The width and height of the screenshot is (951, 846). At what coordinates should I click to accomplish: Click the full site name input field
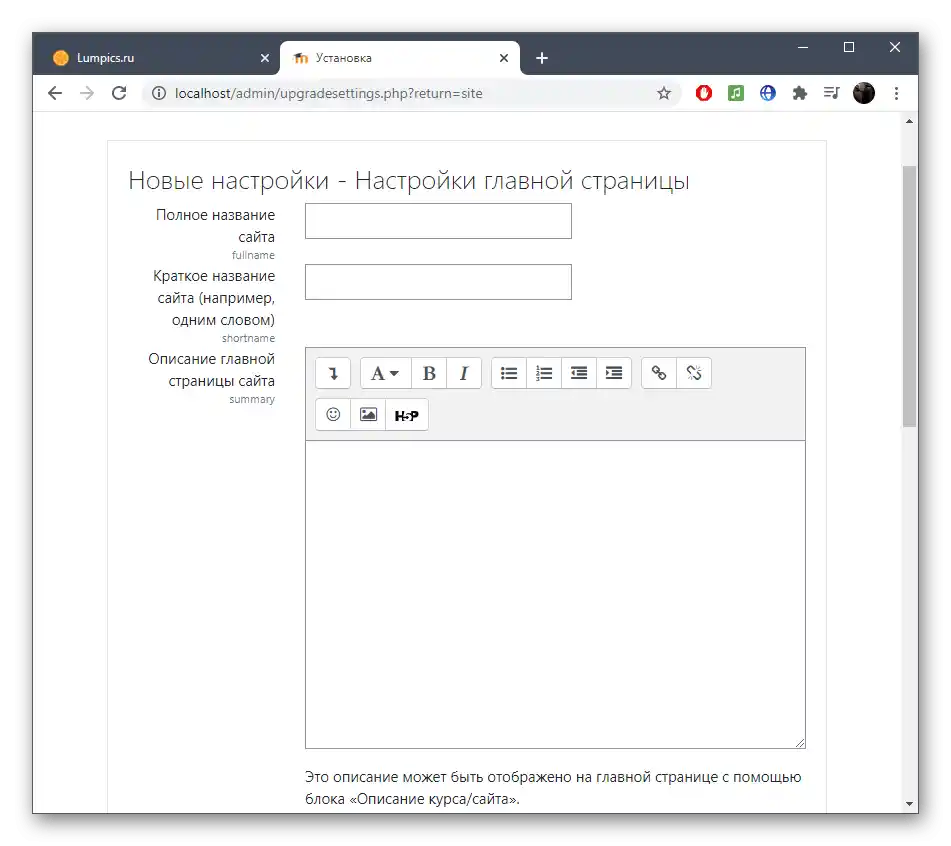tap(438, 221)
